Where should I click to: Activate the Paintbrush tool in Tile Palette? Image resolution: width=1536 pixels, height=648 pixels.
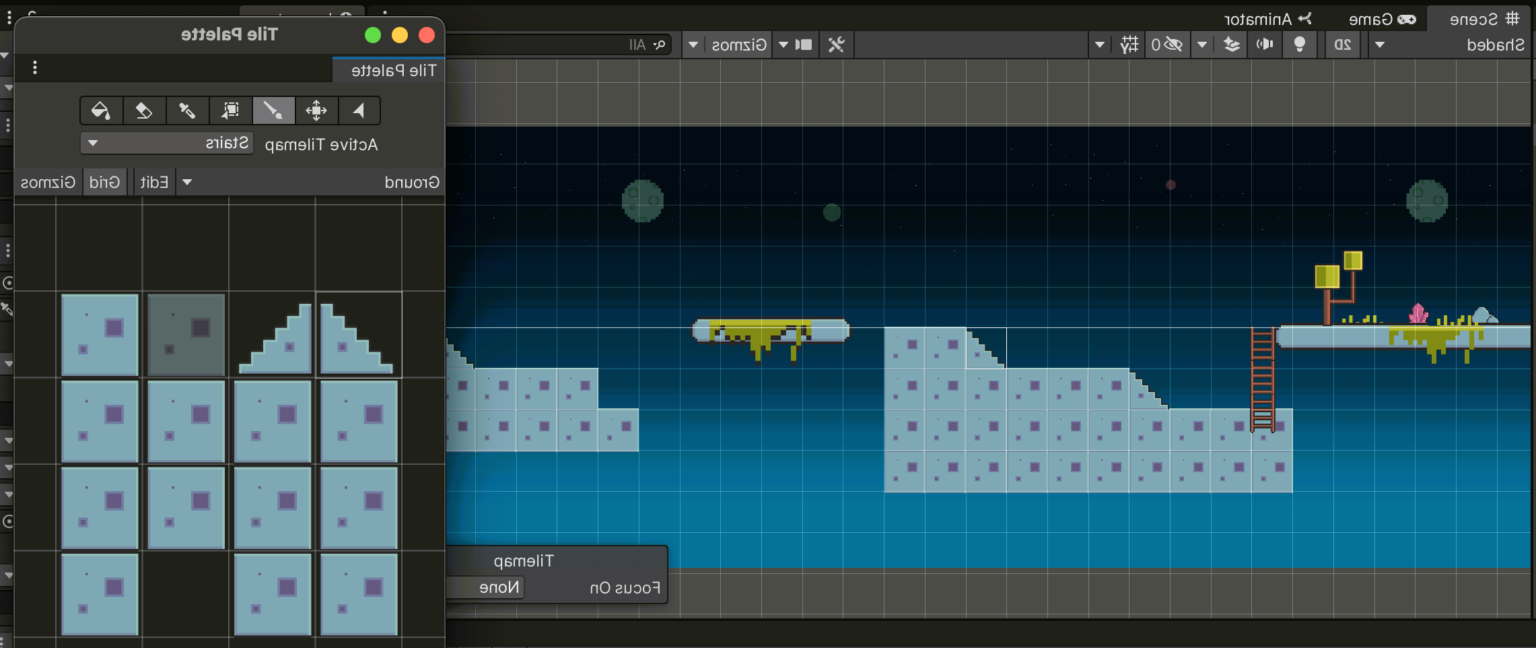pyautogui.click(x=273, y=110)
